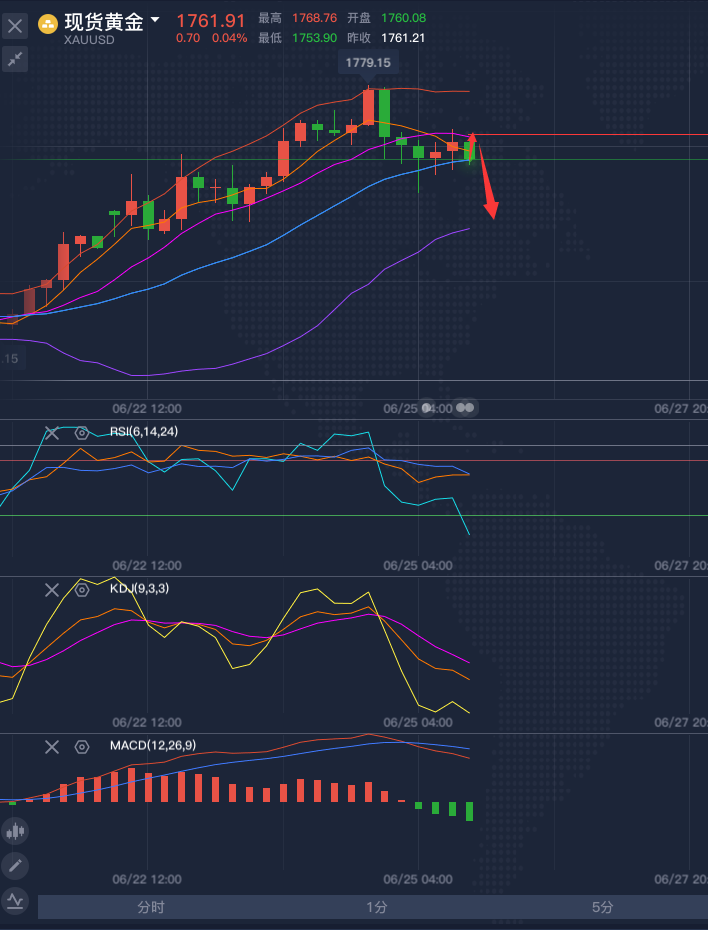This screenshot has width=708, height=930.
Task: Switch chart type via candlestick icon
Action: pyautogui.click(x=15, y=831)
